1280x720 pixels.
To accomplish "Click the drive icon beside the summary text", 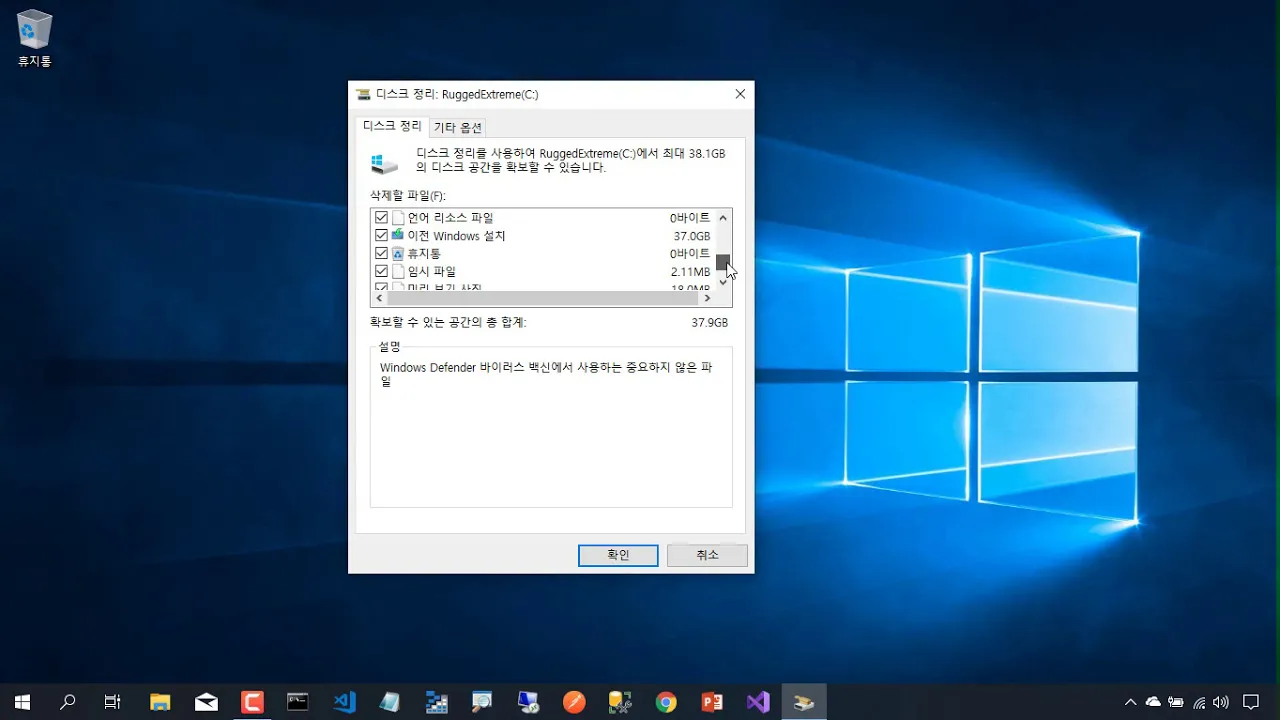I will click(385, 164).
